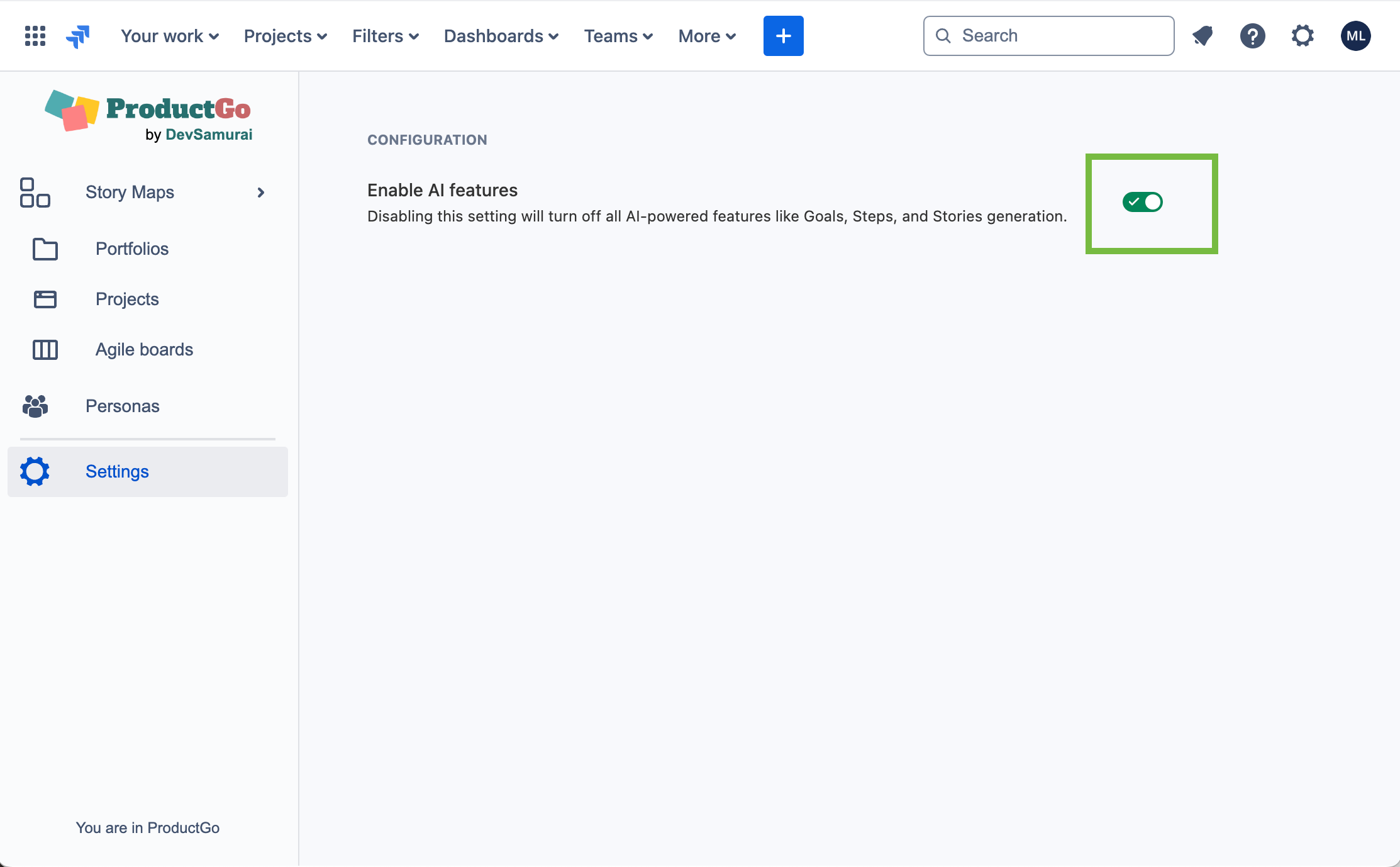Open the app switcher grid icon
The width and height of the screenshot is (1400, 867).
(35, 36)
